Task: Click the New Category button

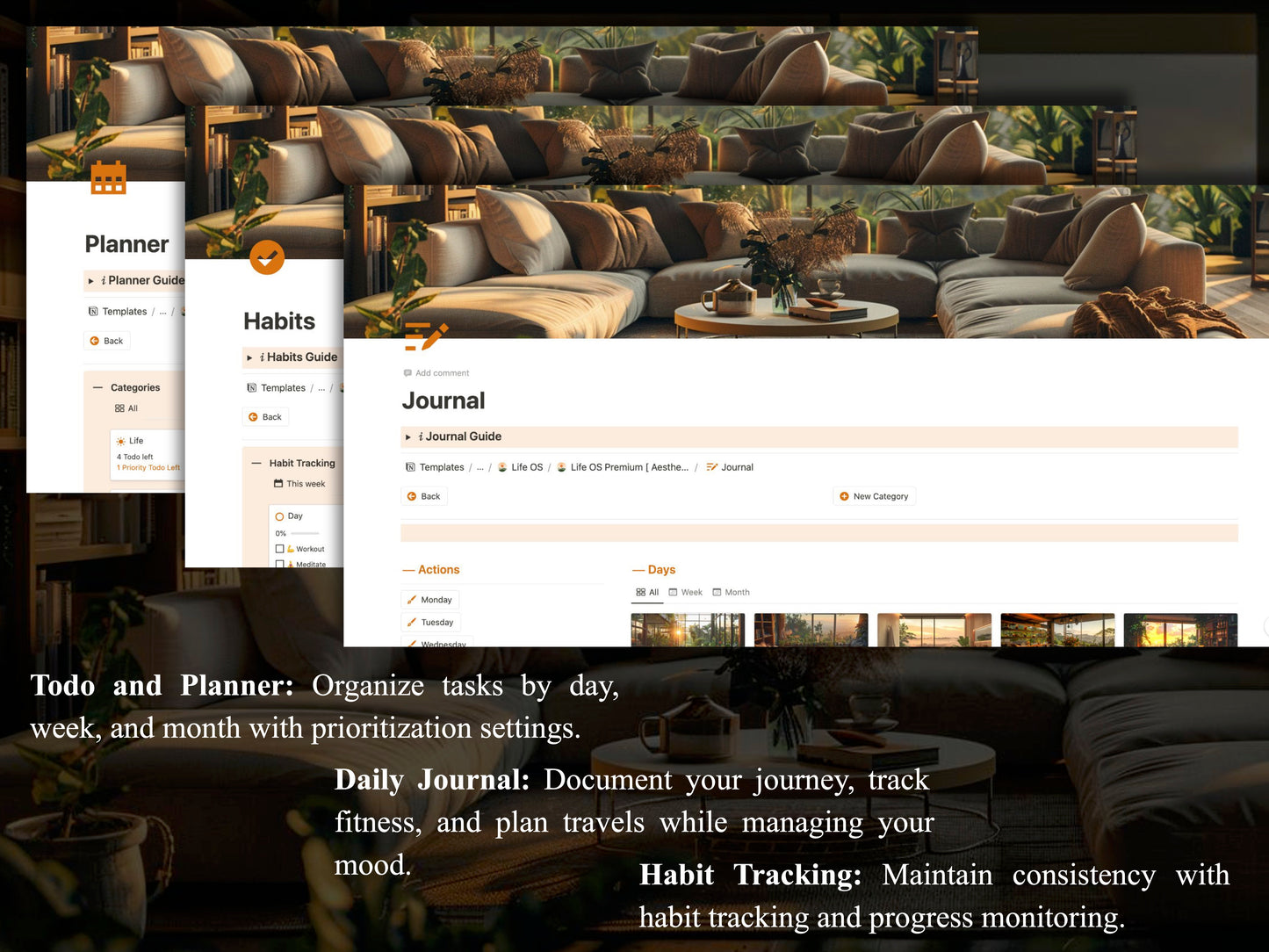Action: coord(875,496)
